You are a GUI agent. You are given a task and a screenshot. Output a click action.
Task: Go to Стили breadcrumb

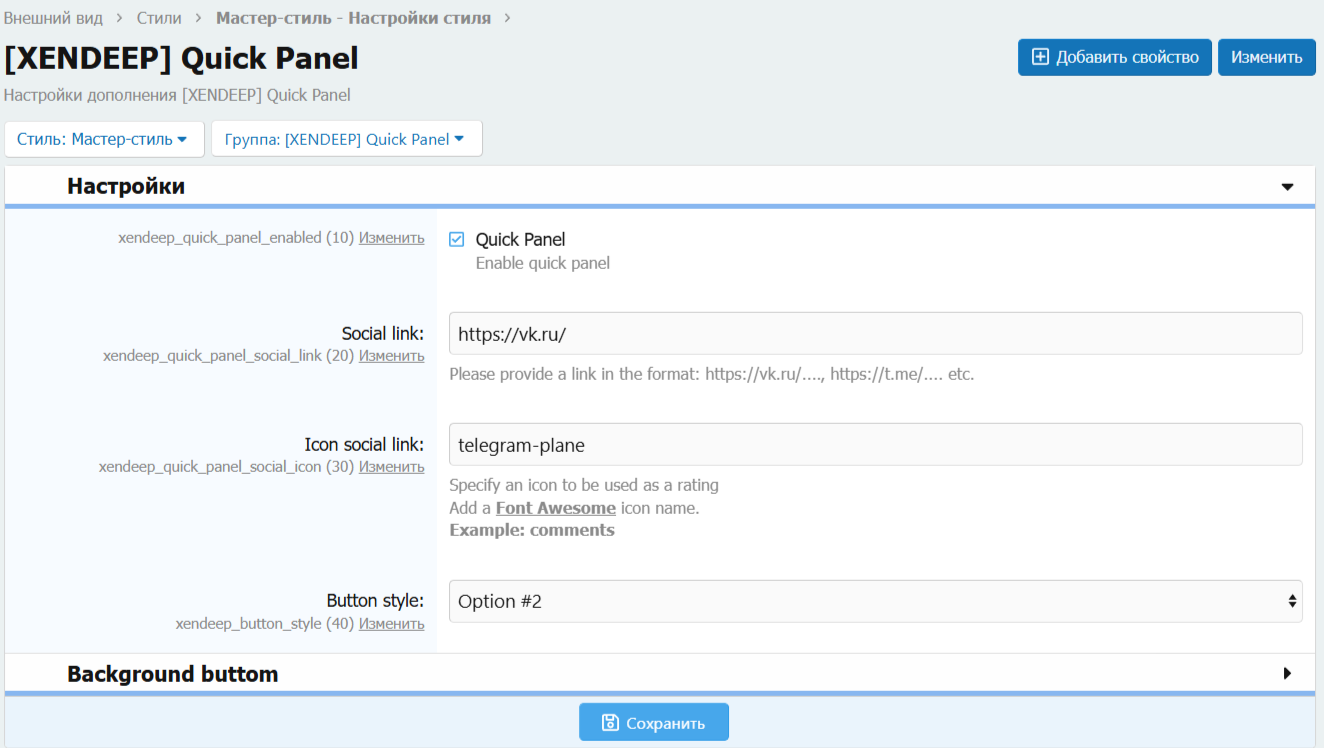click(x=159, y=18)
